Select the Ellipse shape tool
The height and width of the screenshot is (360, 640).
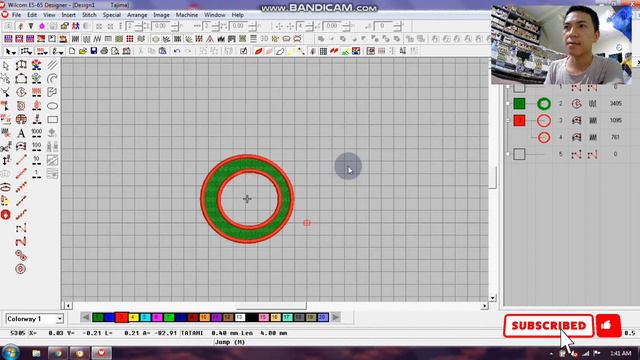pos(52,106)
